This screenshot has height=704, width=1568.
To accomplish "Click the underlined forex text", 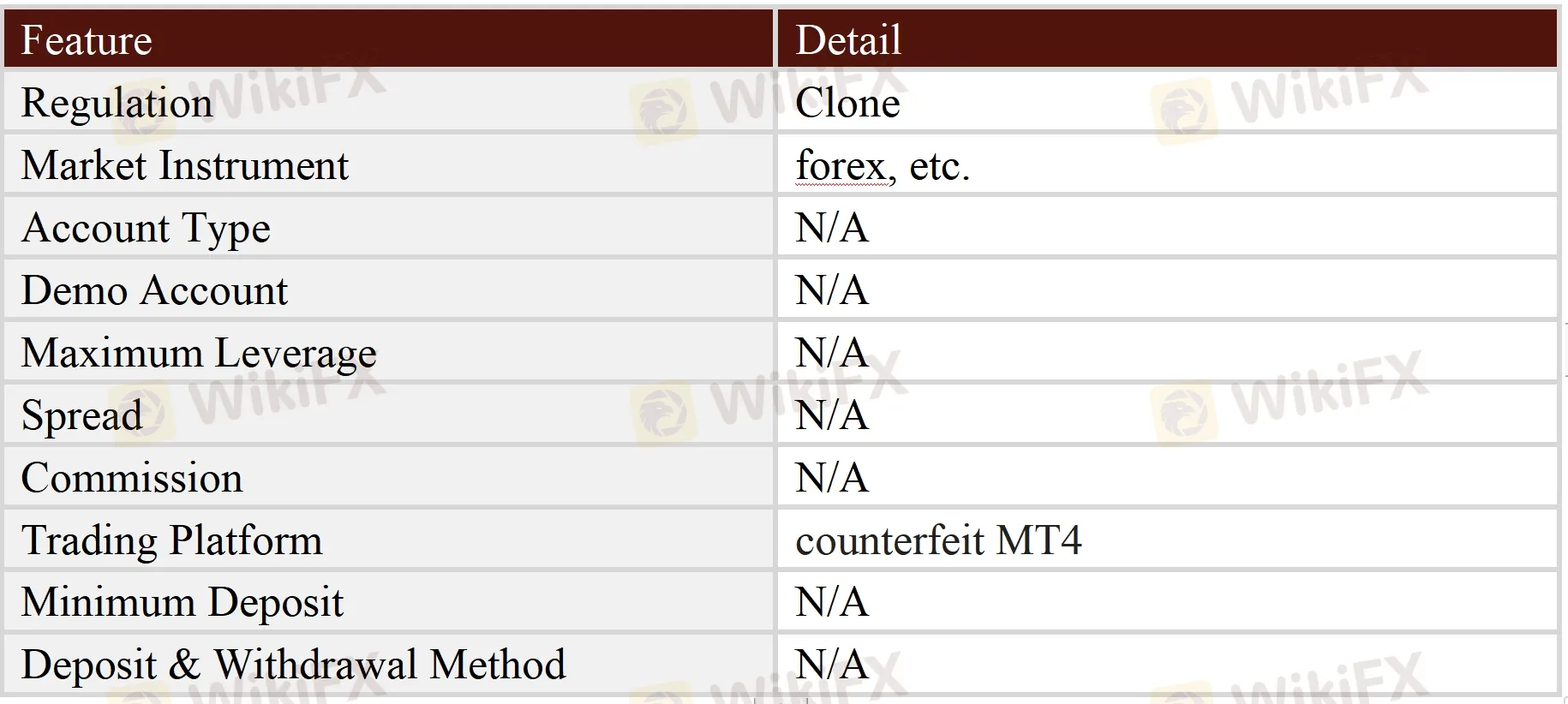I will [841, 165].
